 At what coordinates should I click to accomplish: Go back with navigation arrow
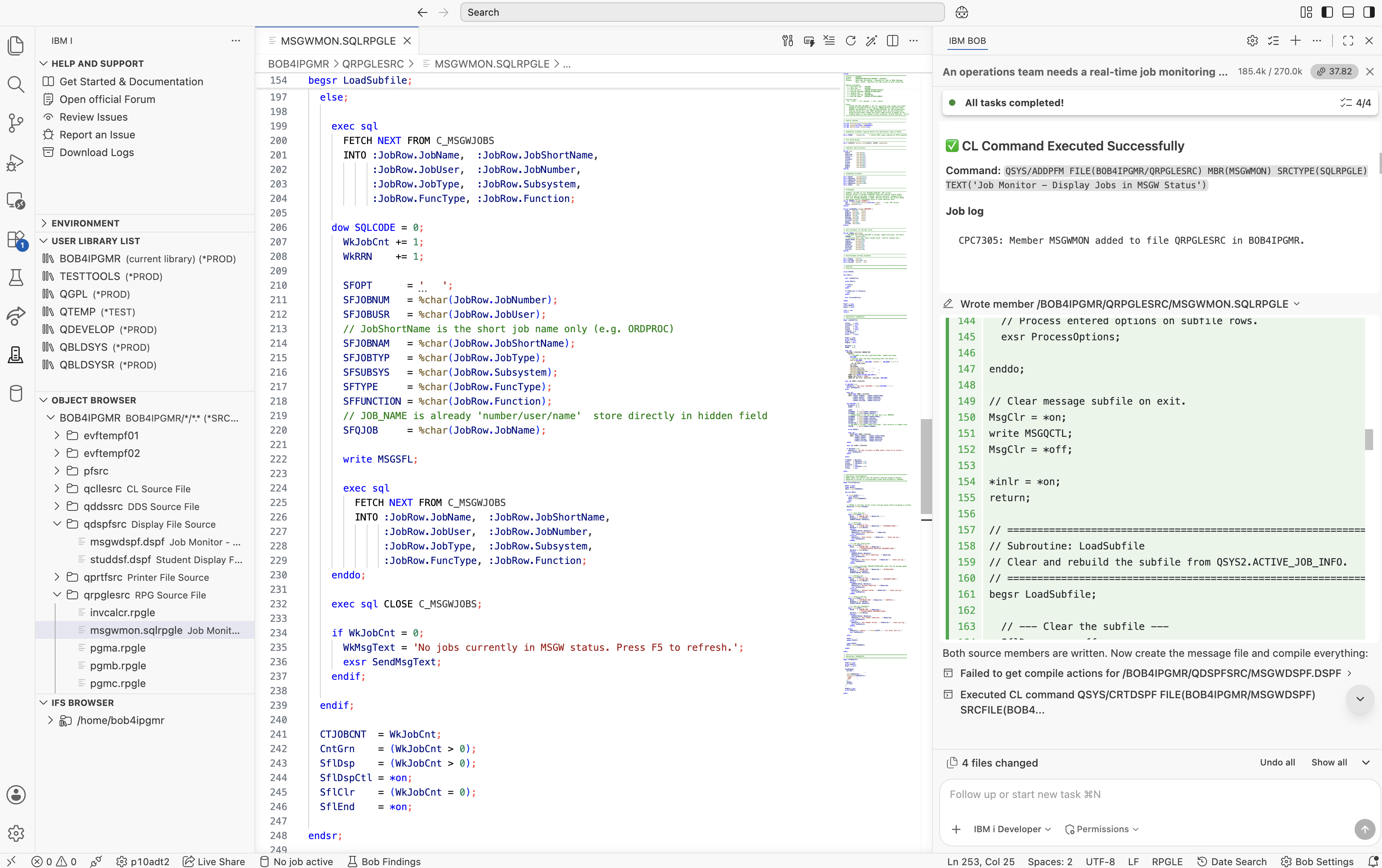(x=423, y=12)
